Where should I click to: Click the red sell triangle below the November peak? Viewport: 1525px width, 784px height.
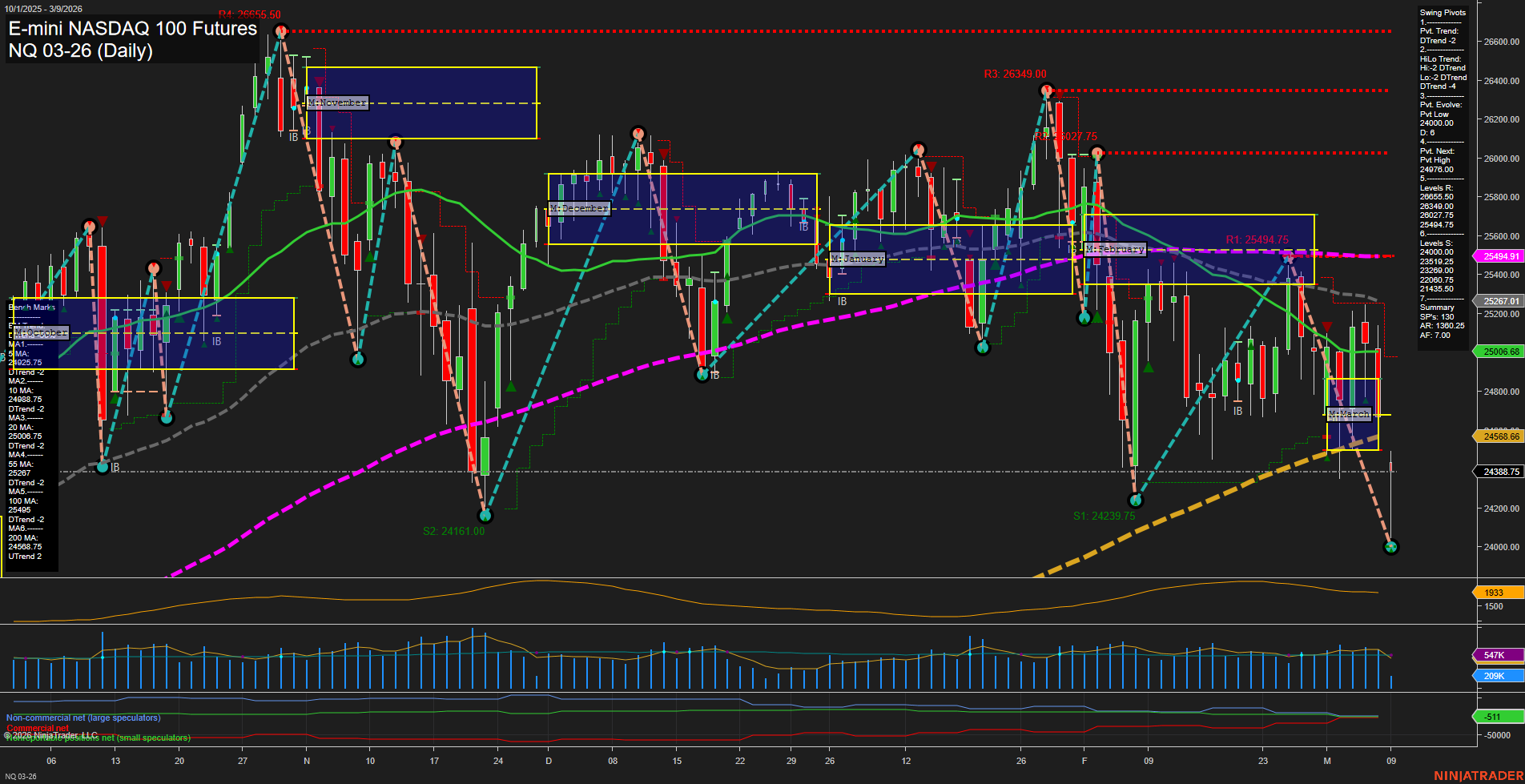tap(319, 82)
